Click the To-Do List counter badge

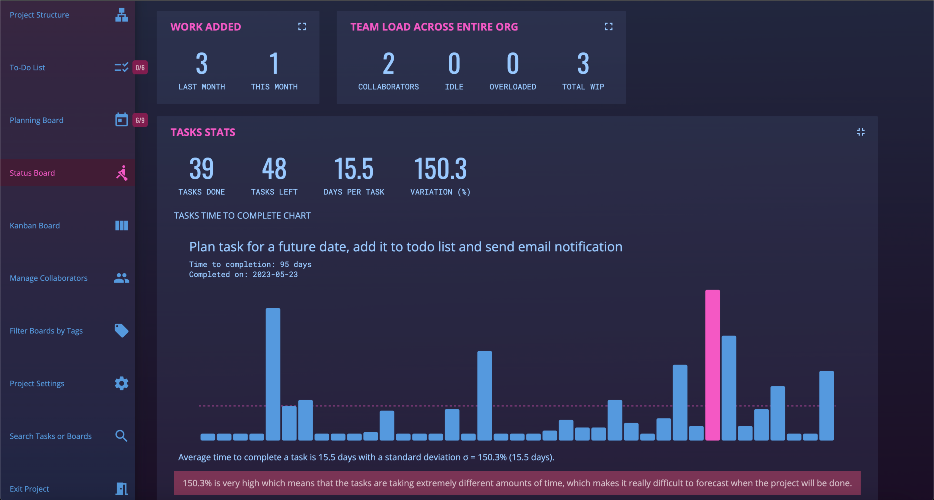tap(140, 67)
